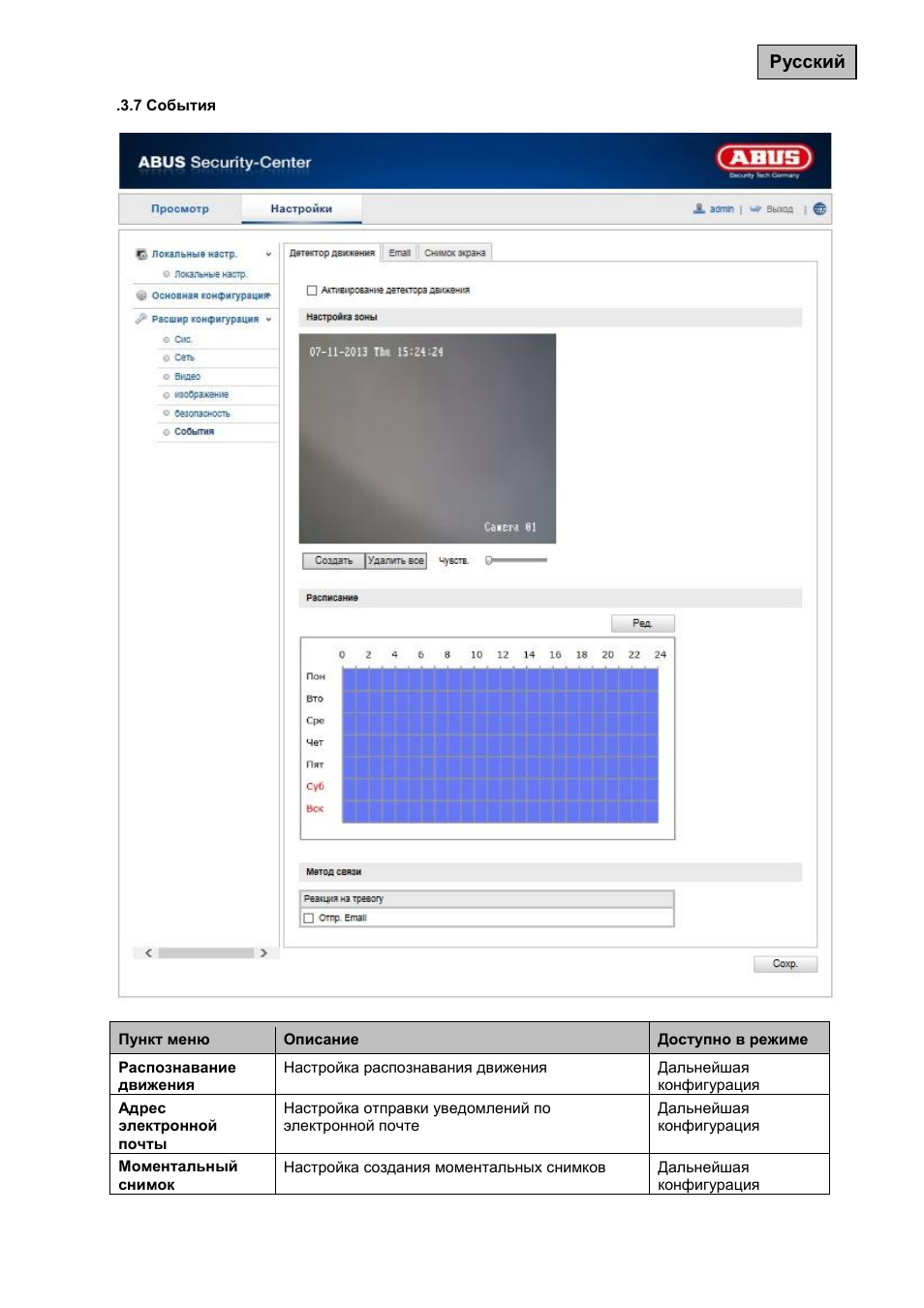Image resolution: width=924 pixels, height=1308 pixels.
Task: Click the Создать button
Action: [x=333, y=560]
